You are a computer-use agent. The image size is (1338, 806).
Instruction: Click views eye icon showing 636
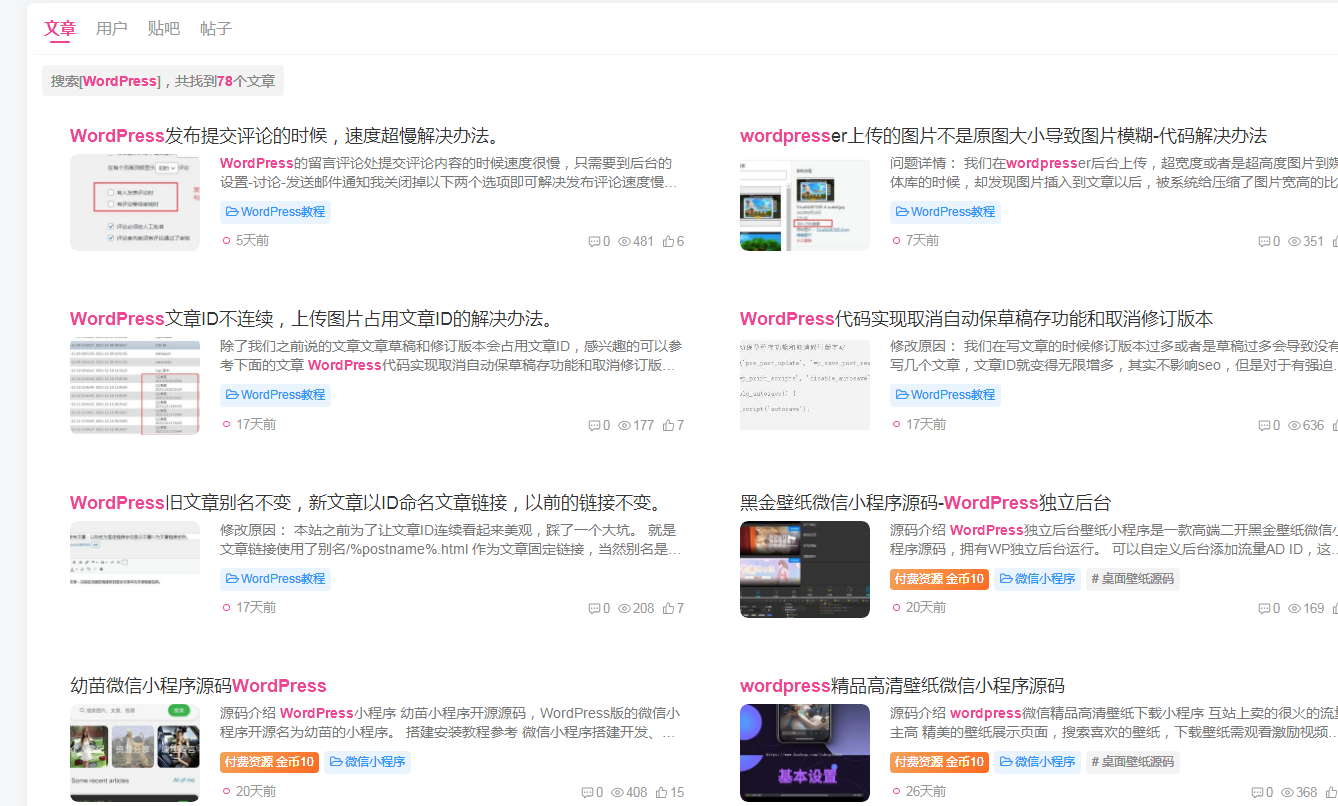[1294, 425]
